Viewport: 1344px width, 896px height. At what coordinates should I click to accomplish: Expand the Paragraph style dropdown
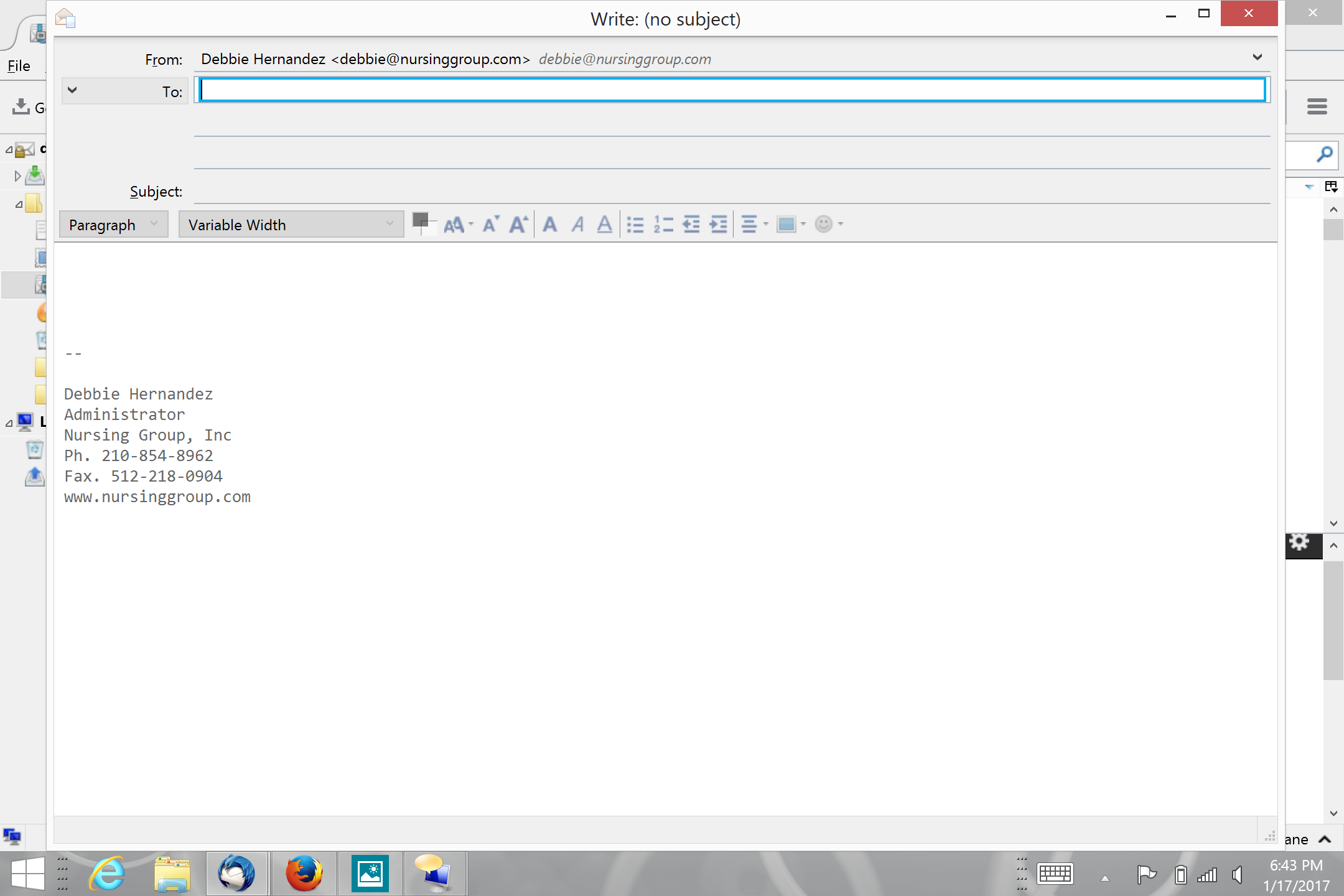(x=156, y=225)
